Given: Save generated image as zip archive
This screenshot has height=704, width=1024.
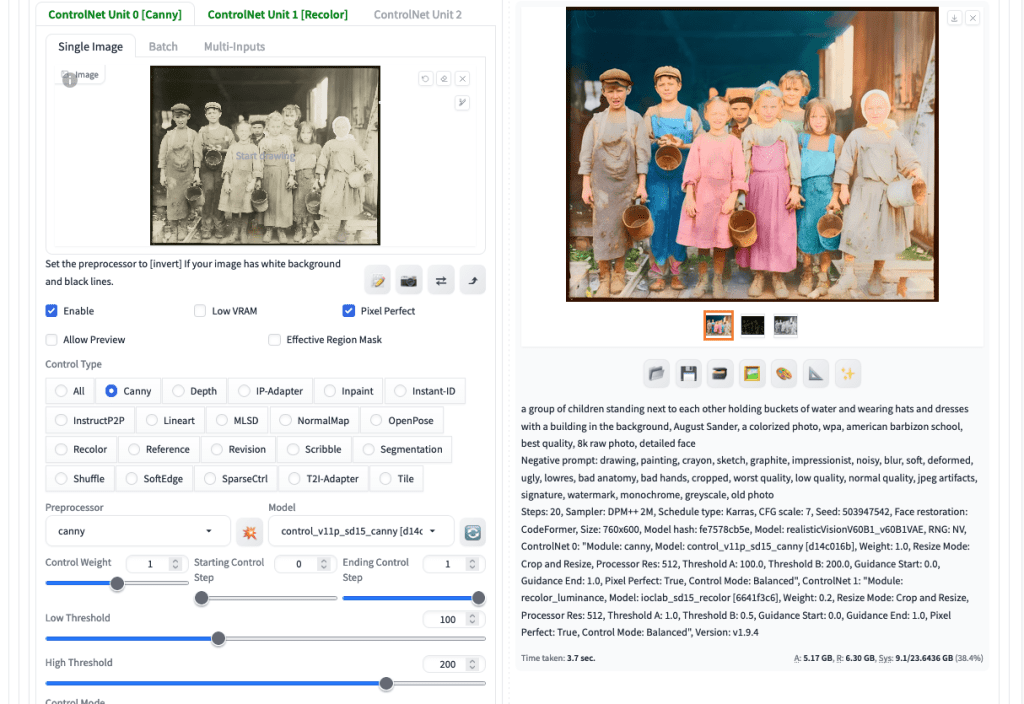Looking at the screenshot, I should [x=720, y=373].
